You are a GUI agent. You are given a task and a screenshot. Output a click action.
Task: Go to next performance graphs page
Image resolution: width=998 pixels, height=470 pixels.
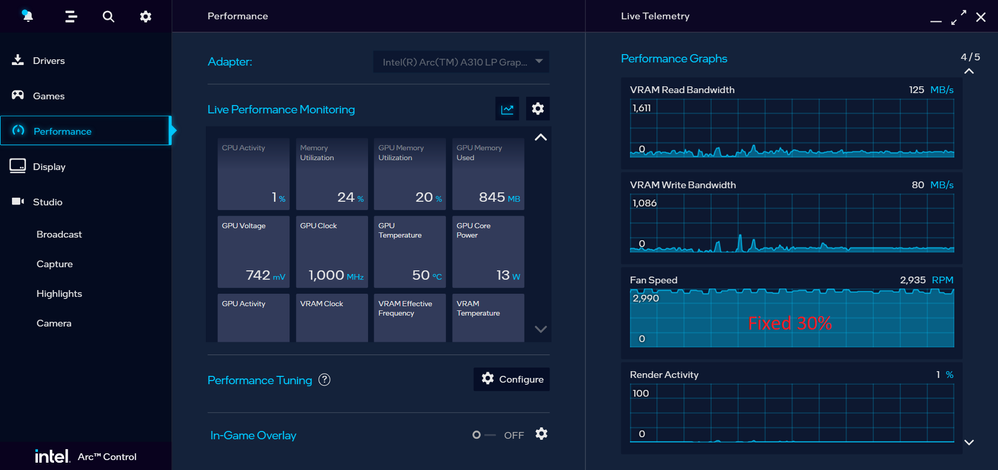pos(969,442)
